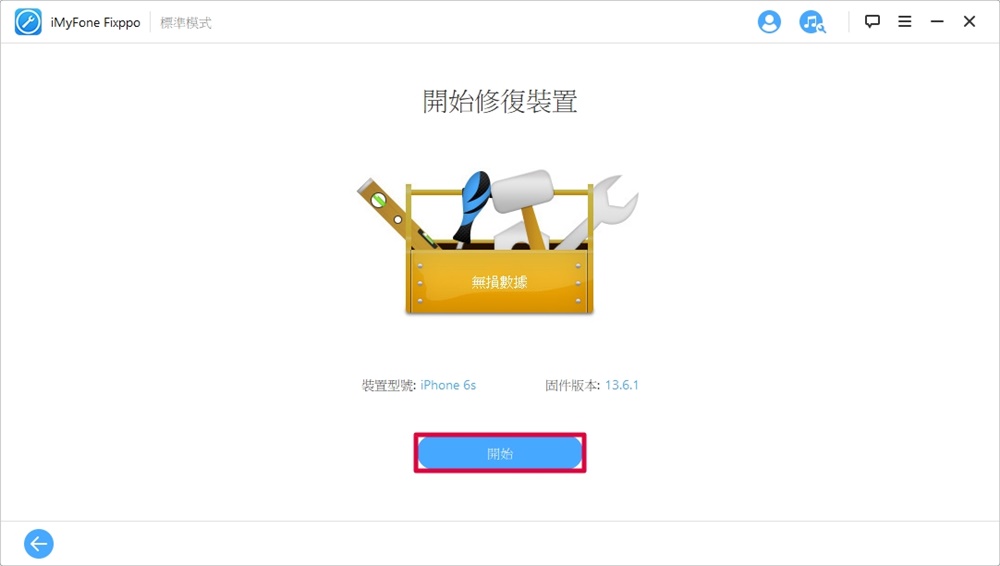Screen dimensions: 1000x566
Task: Click the 標準模式 mode label
Action: click(x=186, y=23)
